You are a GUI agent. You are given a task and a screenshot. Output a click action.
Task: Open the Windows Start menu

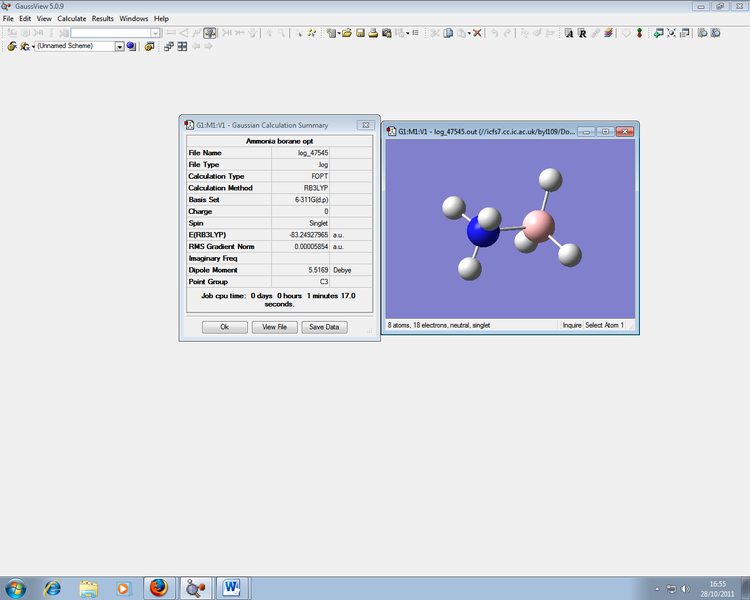15,588
